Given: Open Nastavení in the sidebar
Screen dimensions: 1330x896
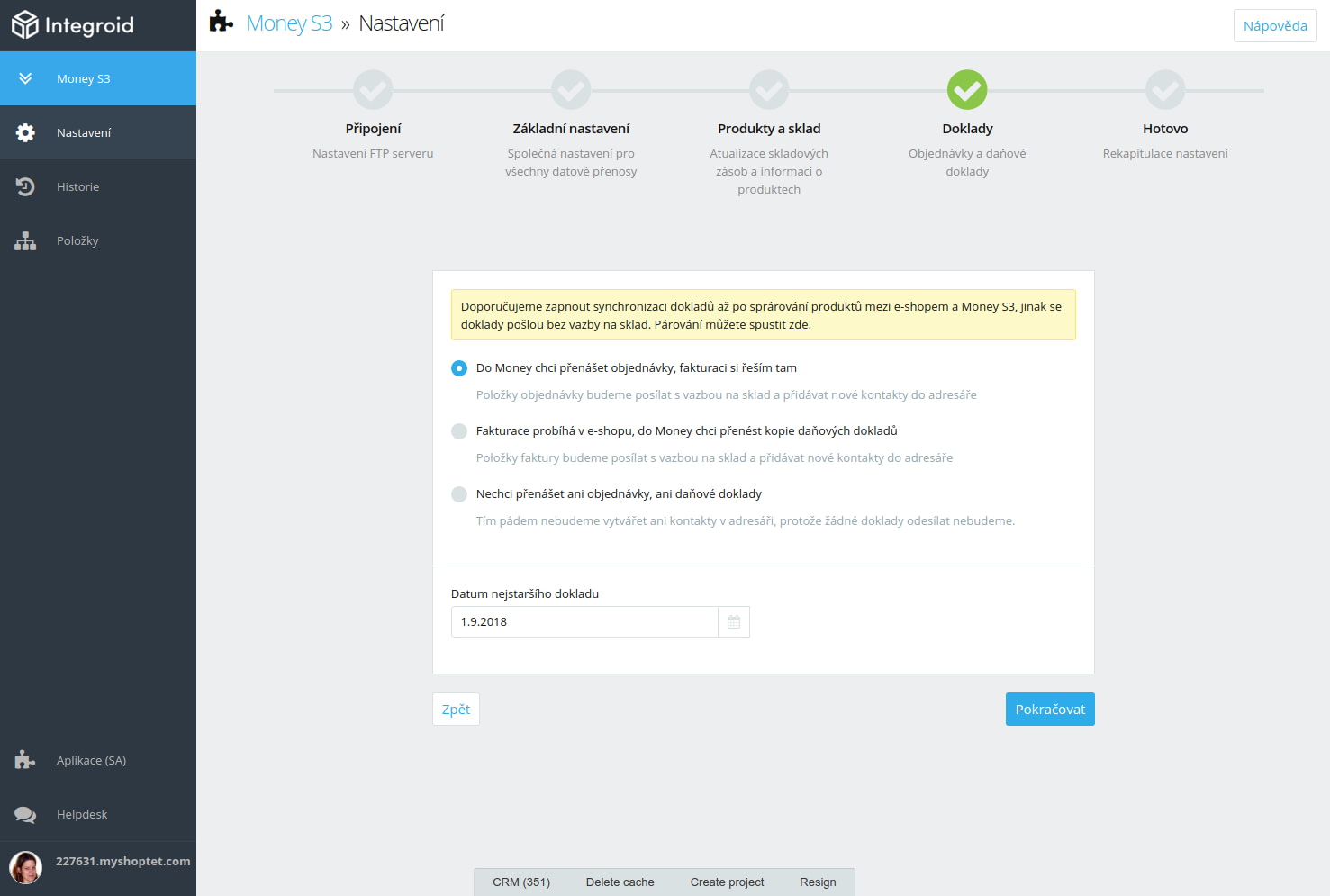Looking at the screenshot, I should 98,132.
